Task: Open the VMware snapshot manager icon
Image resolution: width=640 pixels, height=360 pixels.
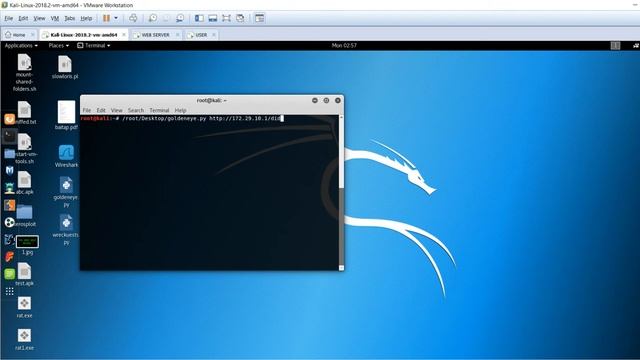Action: click(180, 18)
